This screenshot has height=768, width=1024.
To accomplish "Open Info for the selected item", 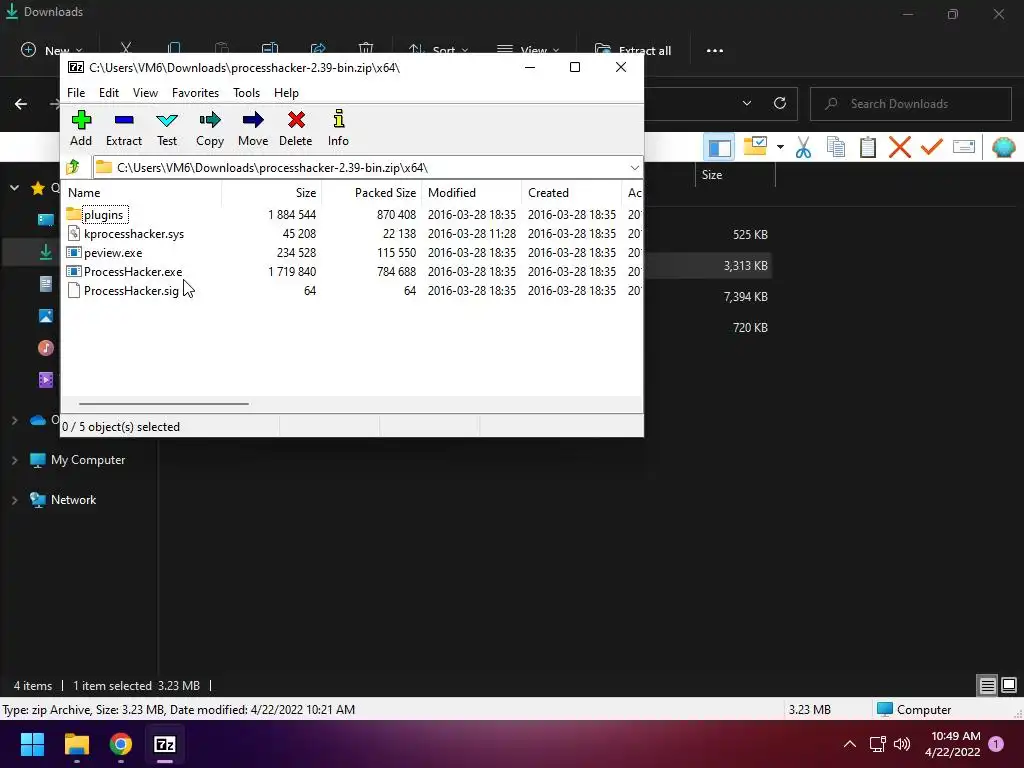I will click(x=338, y=128).
